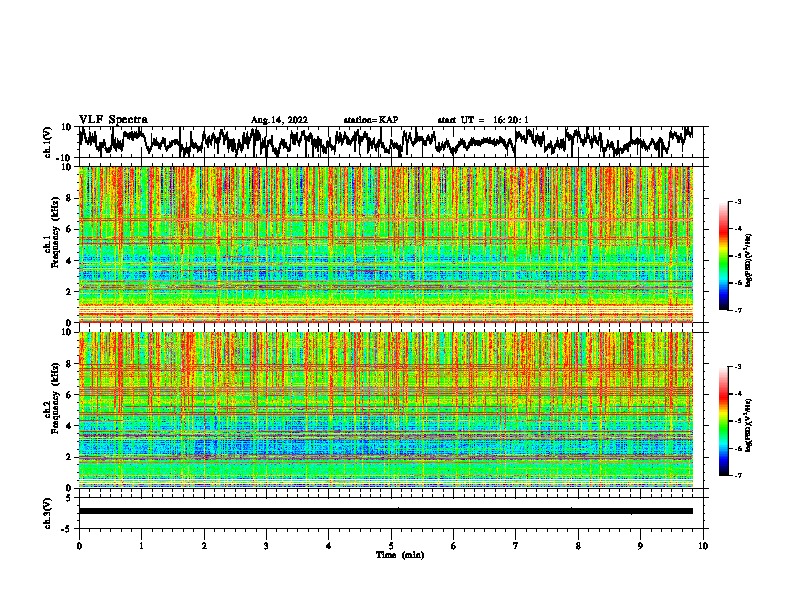The image size is (792, 612).
Task: Select the ch.1 "Frequency (kHz)" axis label
Action: pos(56,233)
